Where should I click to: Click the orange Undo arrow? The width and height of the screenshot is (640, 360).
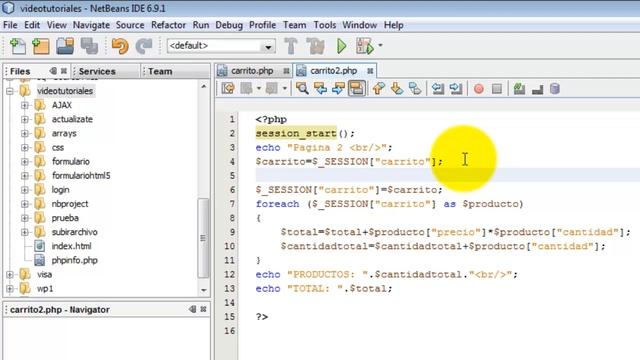coord(120,46)
